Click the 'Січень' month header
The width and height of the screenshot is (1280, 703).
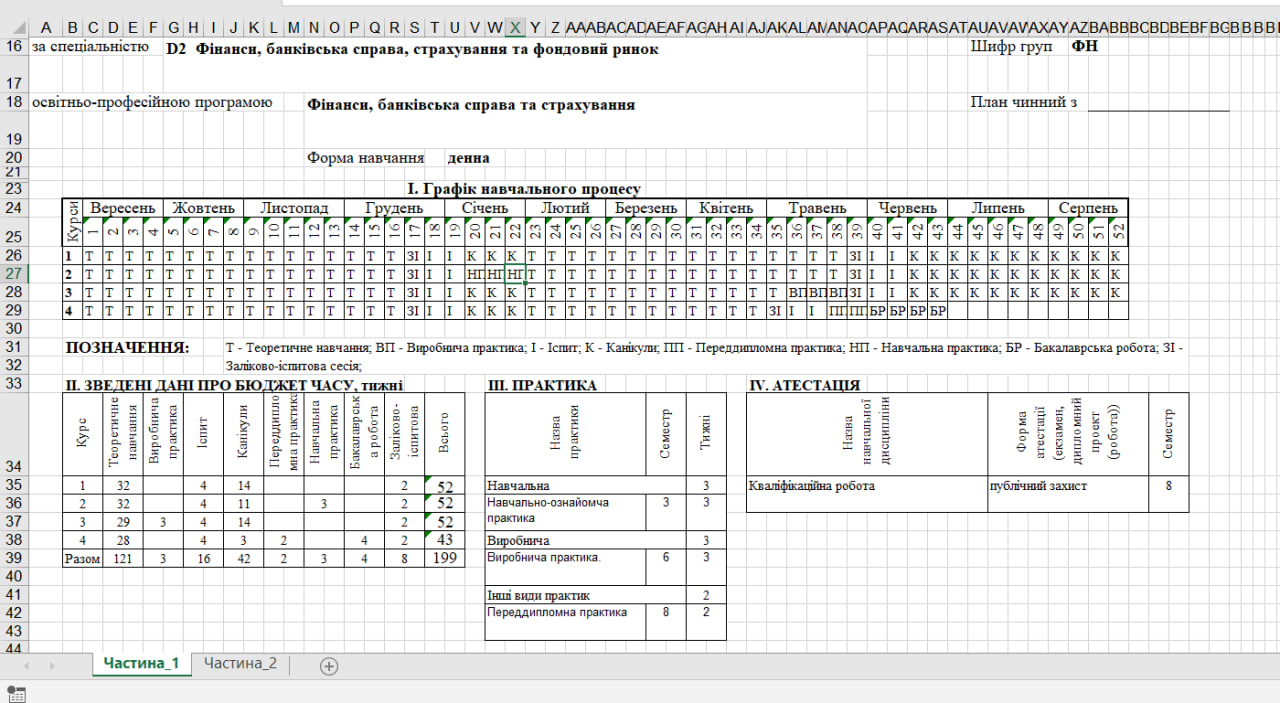(484, 208)
